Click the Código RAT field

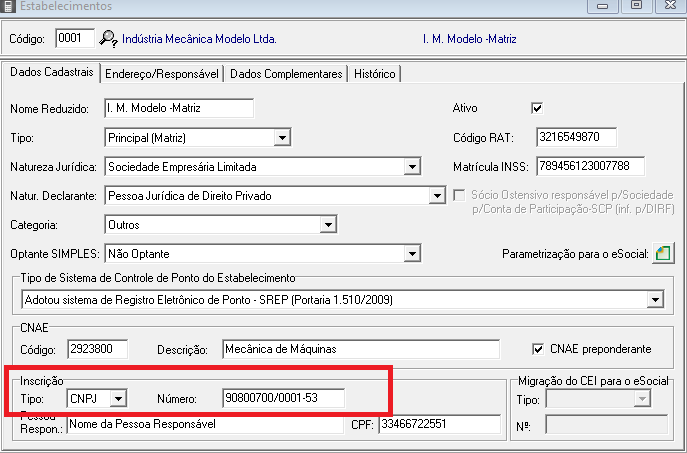(x=576, y=137)
